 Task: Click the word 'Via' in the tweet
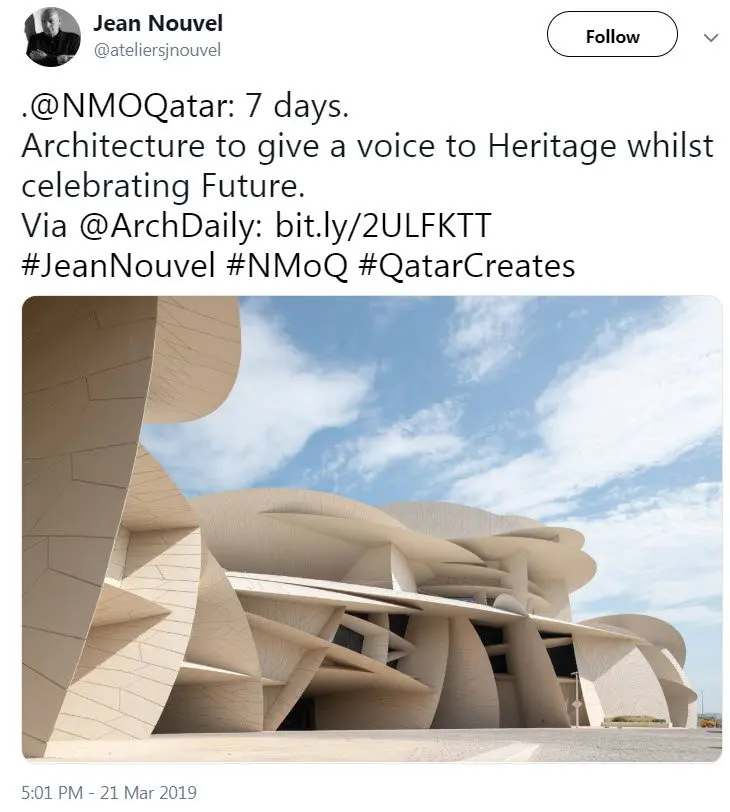44,225
